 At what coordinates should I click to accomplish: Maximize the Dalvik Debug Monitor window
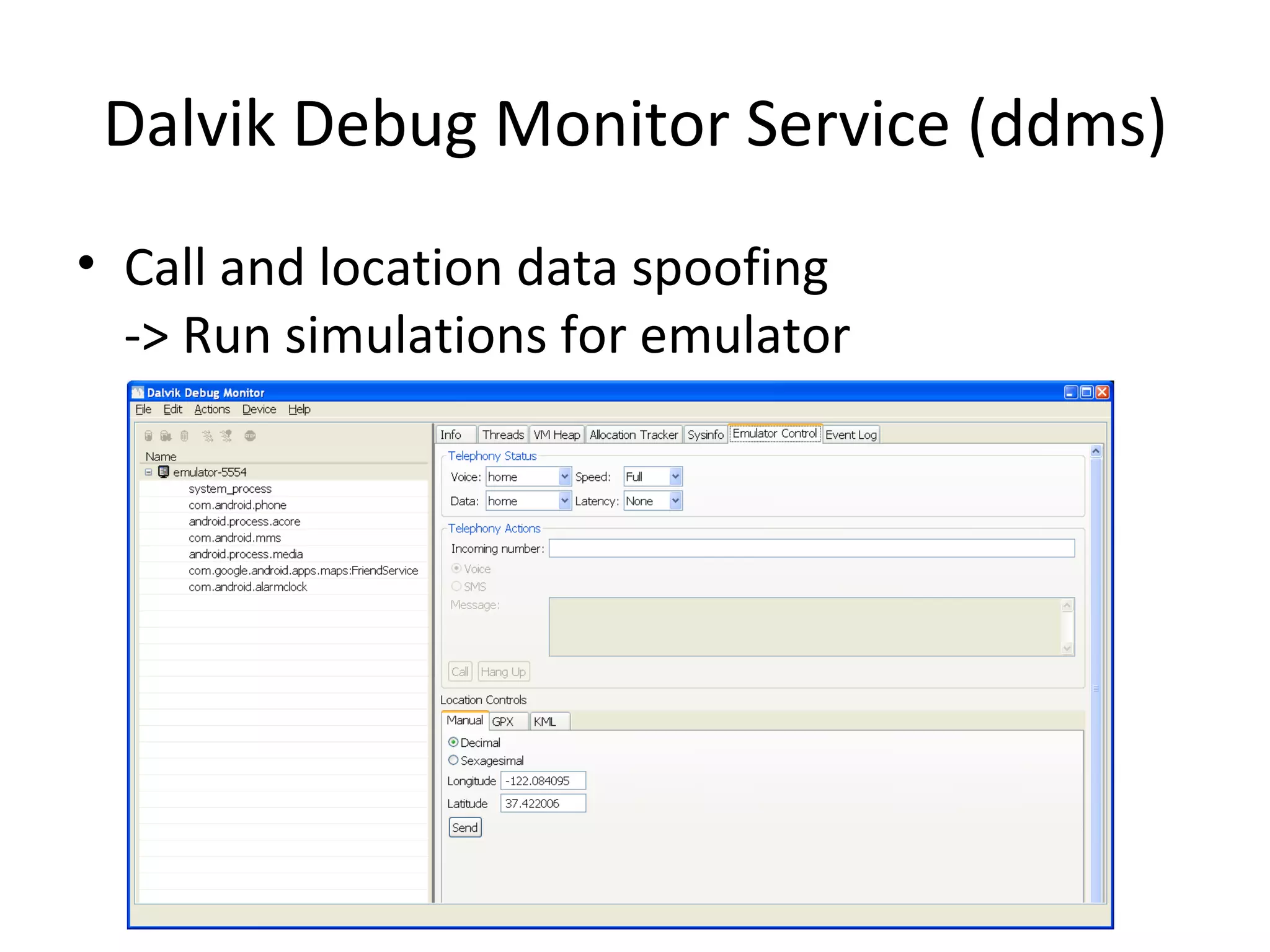1086,392
